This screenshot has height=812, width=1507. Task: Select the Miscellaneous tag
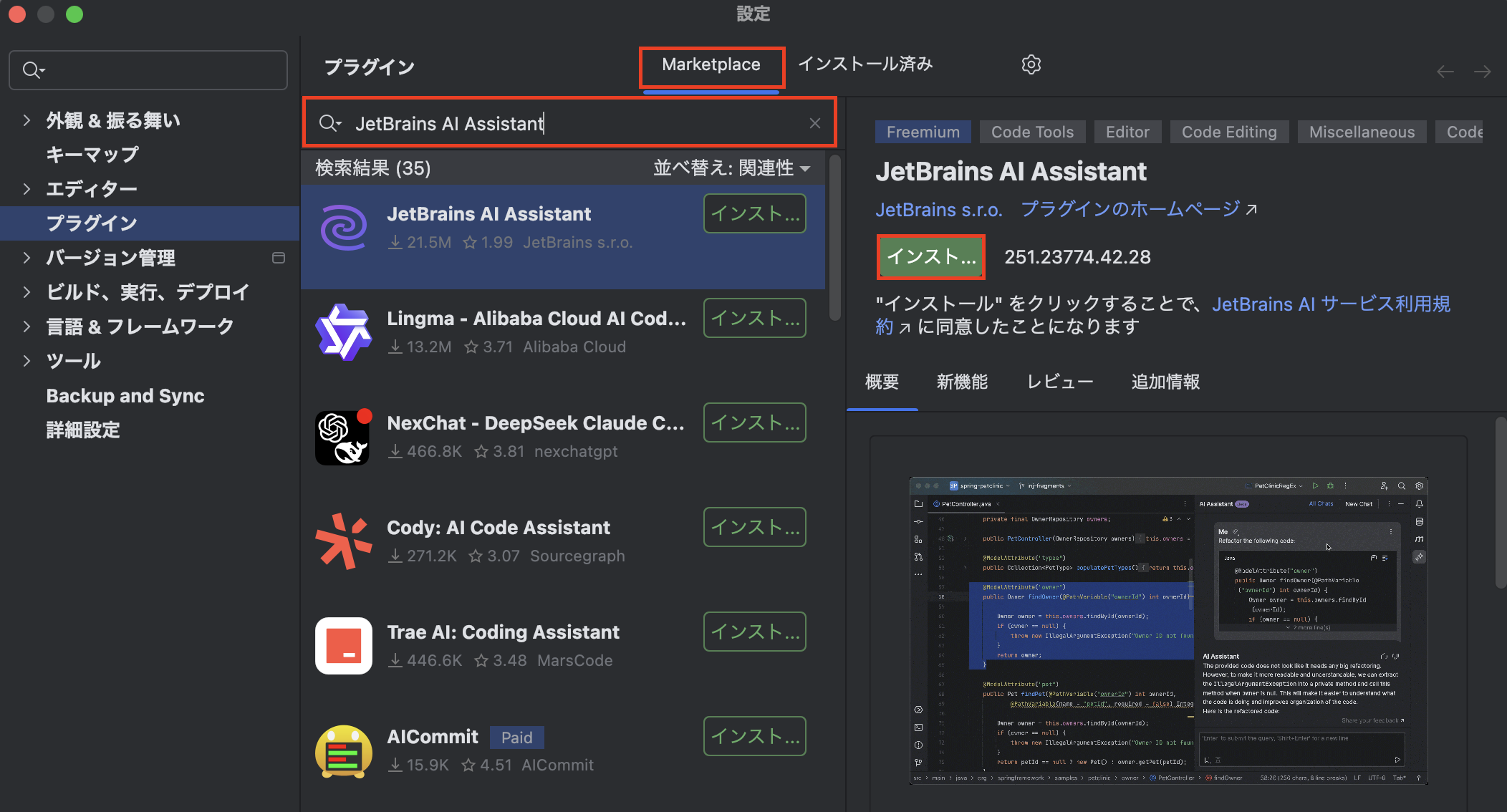click(1362, 132)
